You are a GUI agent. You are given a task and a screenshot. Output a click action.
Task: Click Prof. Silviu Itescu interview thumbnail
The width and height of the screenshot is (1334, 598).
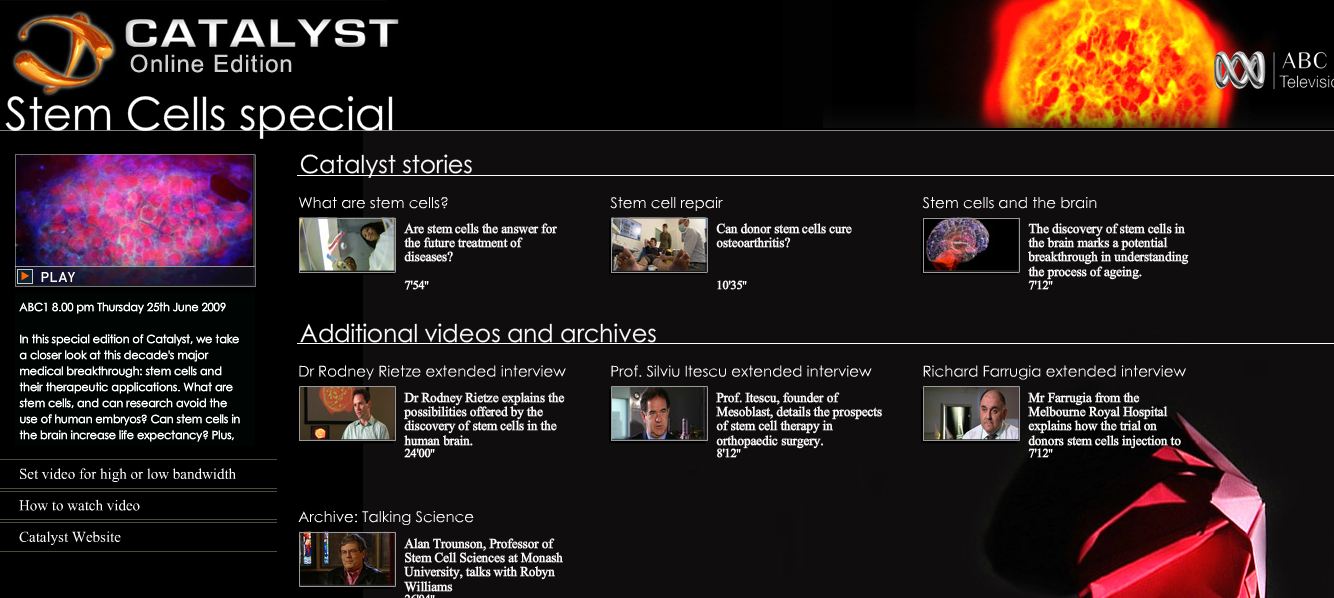(x=659, y=414)
